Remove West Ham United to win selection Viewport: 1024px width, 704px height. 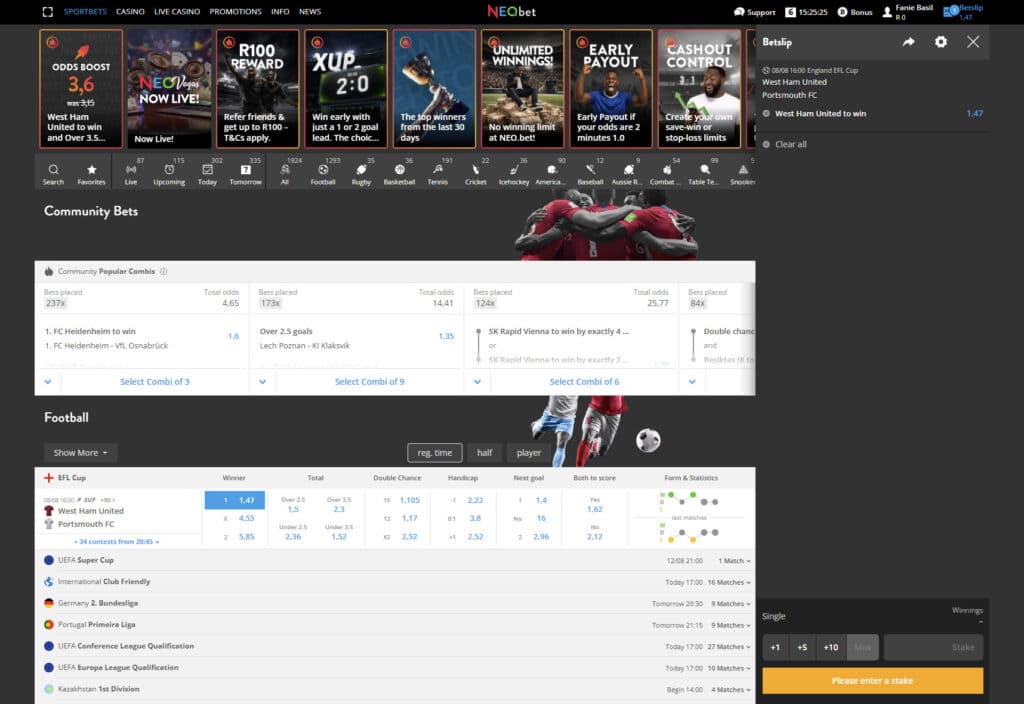tap(766, 114)
